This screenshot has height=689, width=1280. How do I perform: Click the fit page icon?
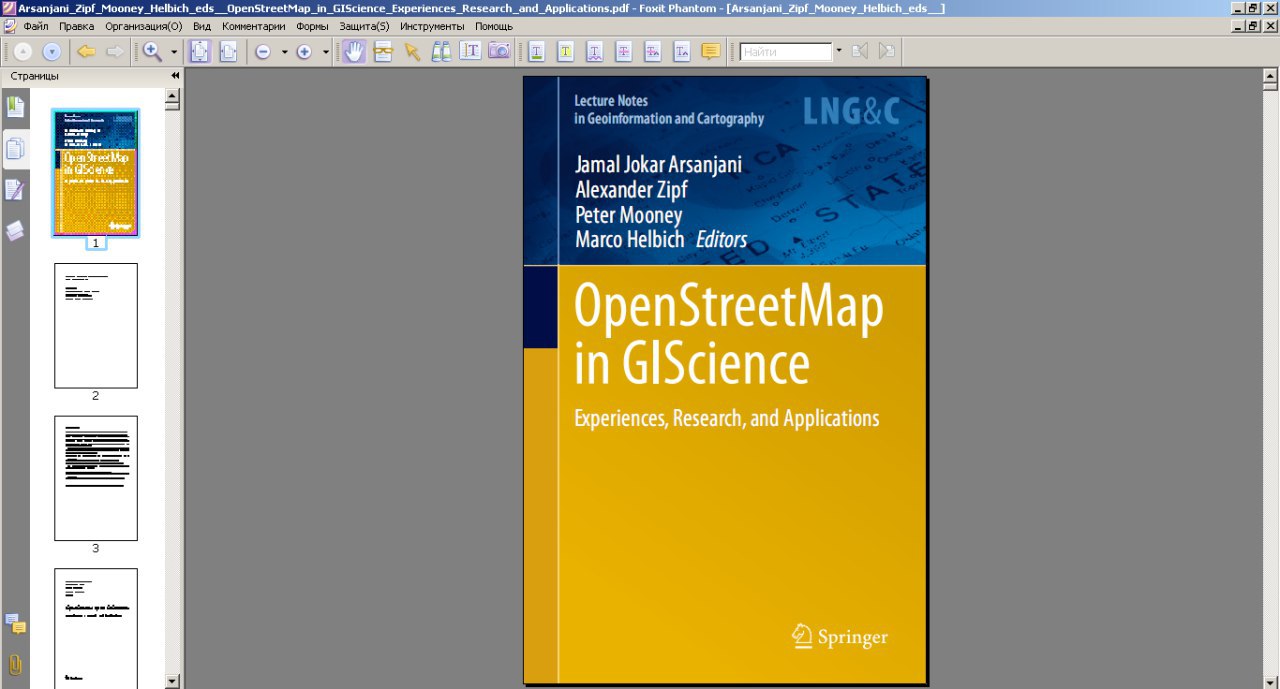tap(200, 52)
